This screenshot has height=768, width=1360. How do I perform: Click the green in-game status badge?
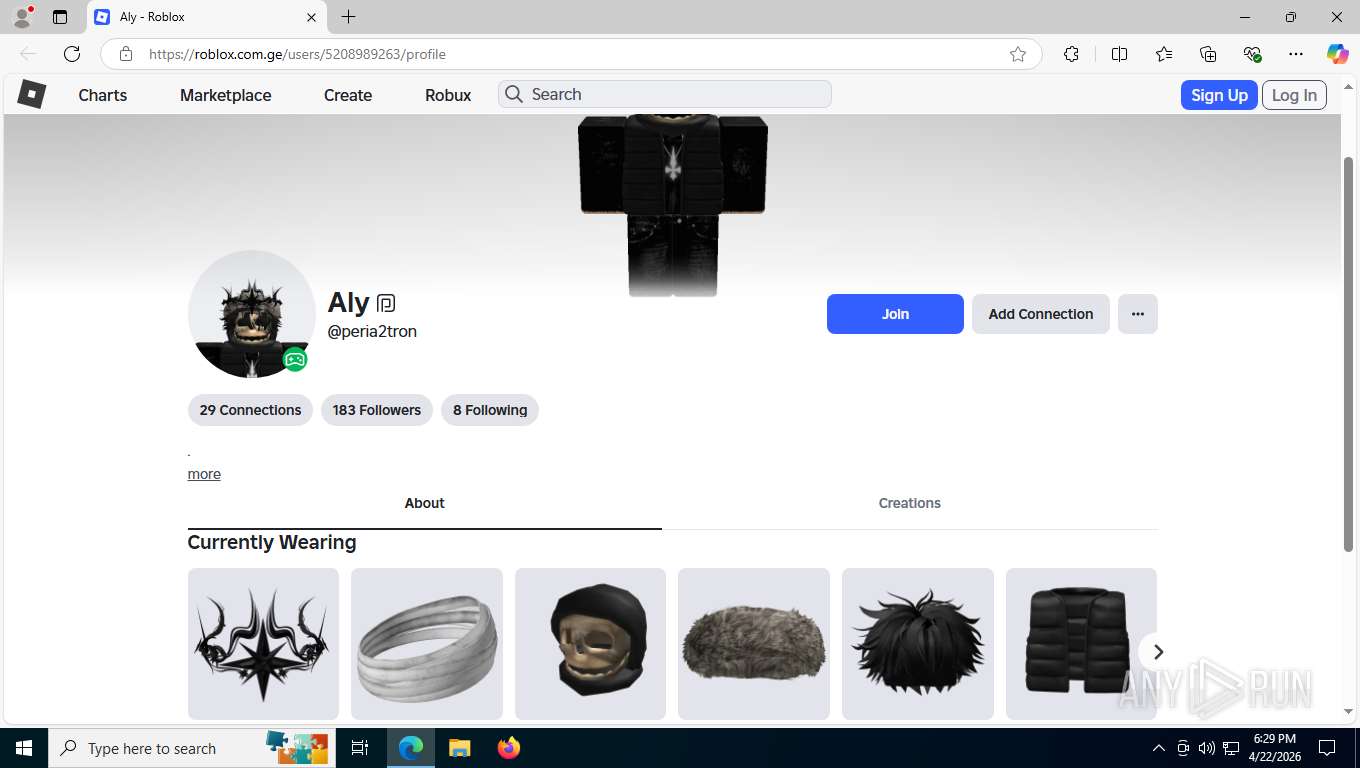[x=295, y=359]
